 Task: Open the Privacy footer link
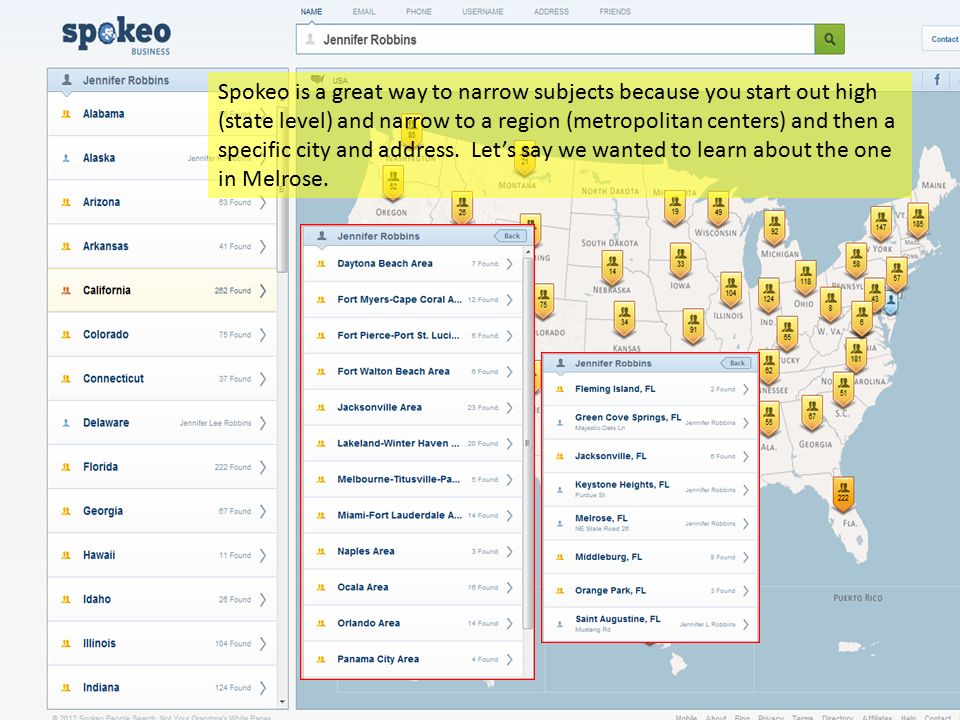[771, 717]
